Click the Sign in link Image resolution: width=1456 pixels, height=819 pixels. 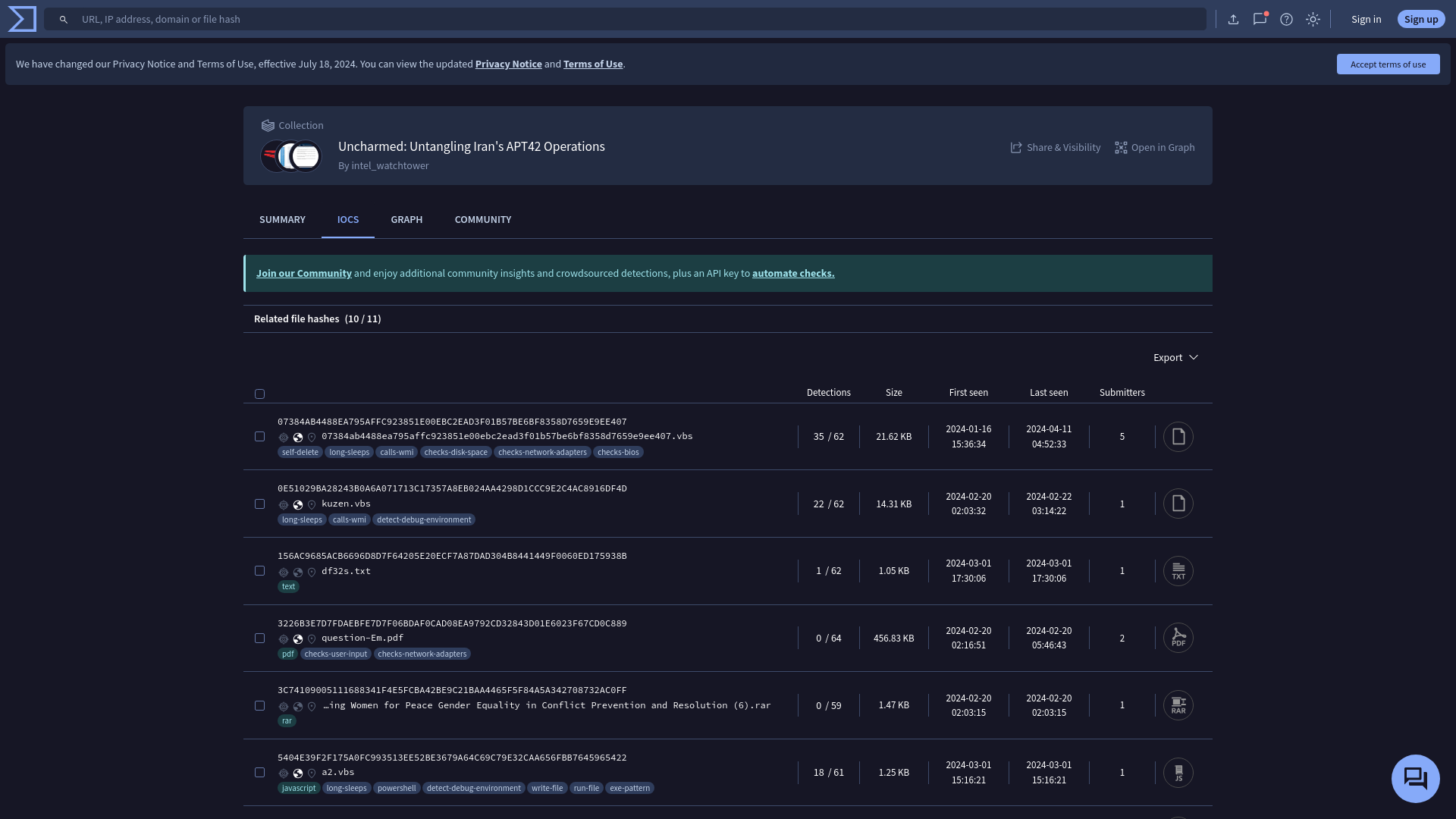pos(1366,20)
